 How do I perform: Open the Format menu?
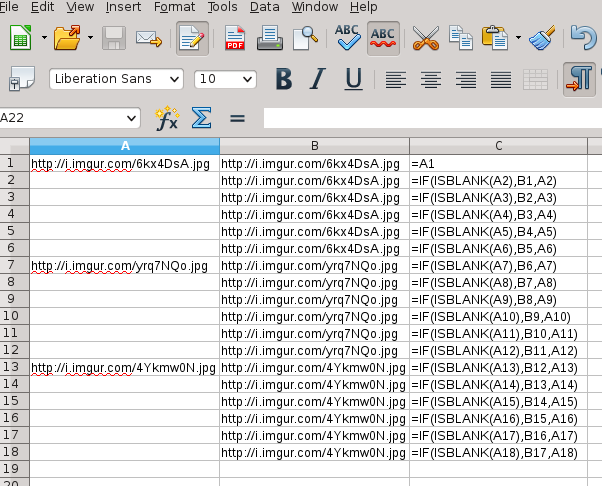(x=174, y=7)
